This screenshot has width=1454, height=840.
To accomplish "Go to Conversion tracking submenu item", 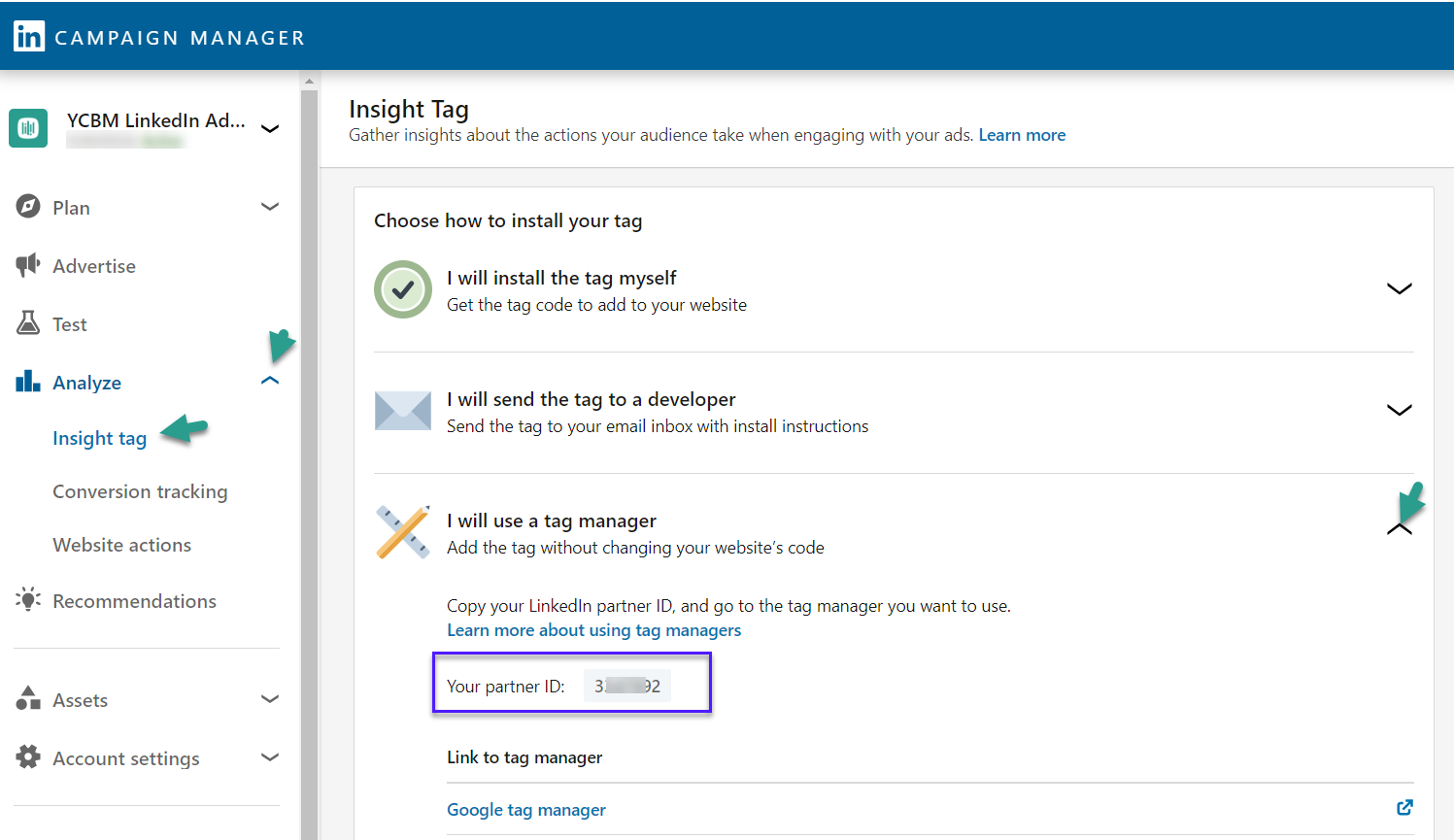I will point(140,492).
